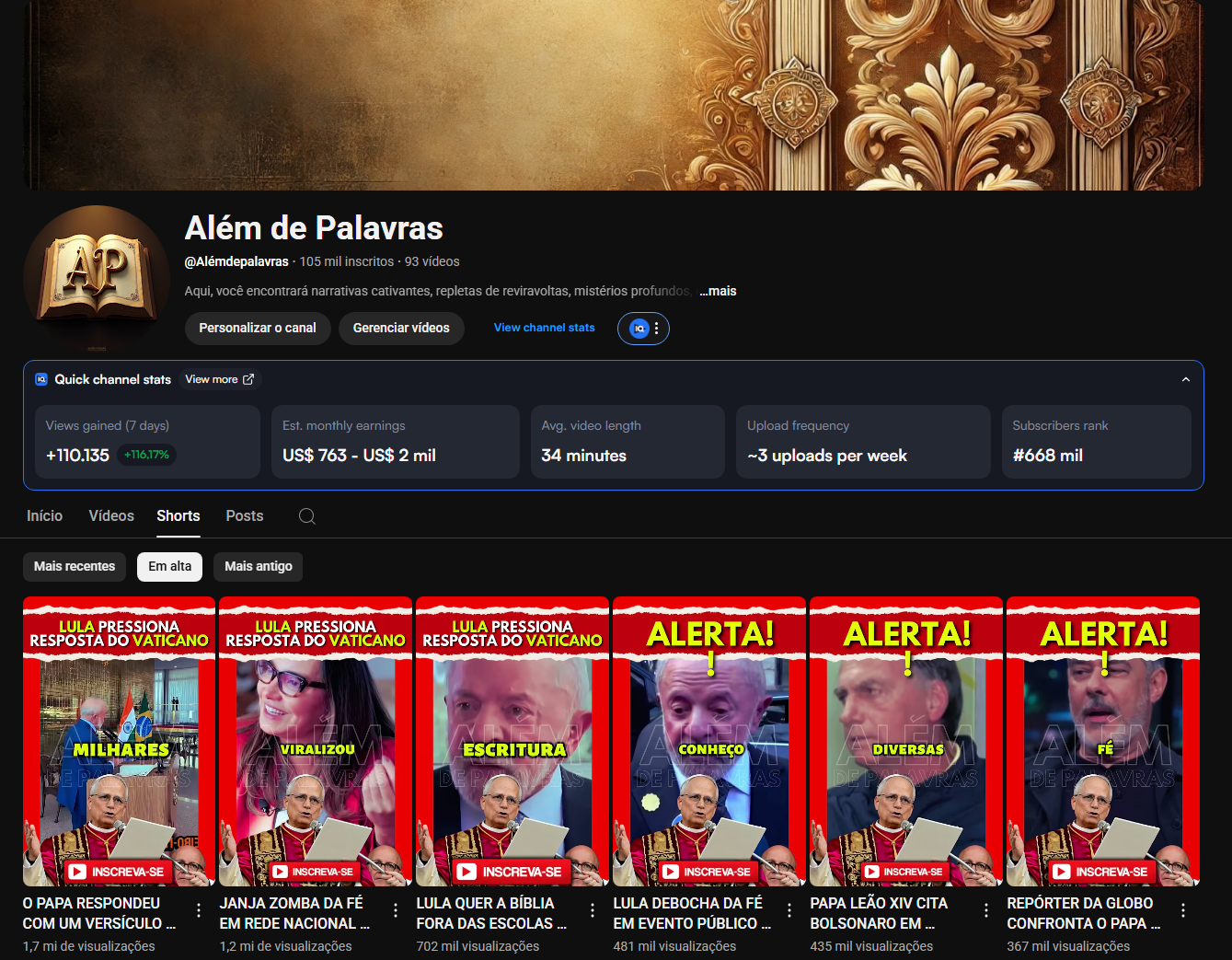Open options for 'REPÓRTER DA GLOBO' short
1232x960 pixels.
1183,910
